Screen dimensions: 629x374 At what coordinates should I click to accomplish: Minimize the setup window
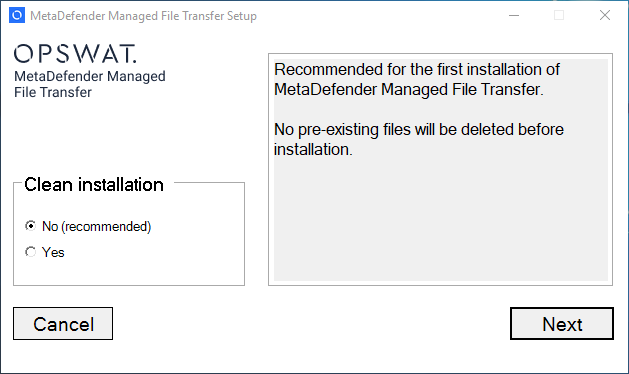tap(514, 15)
